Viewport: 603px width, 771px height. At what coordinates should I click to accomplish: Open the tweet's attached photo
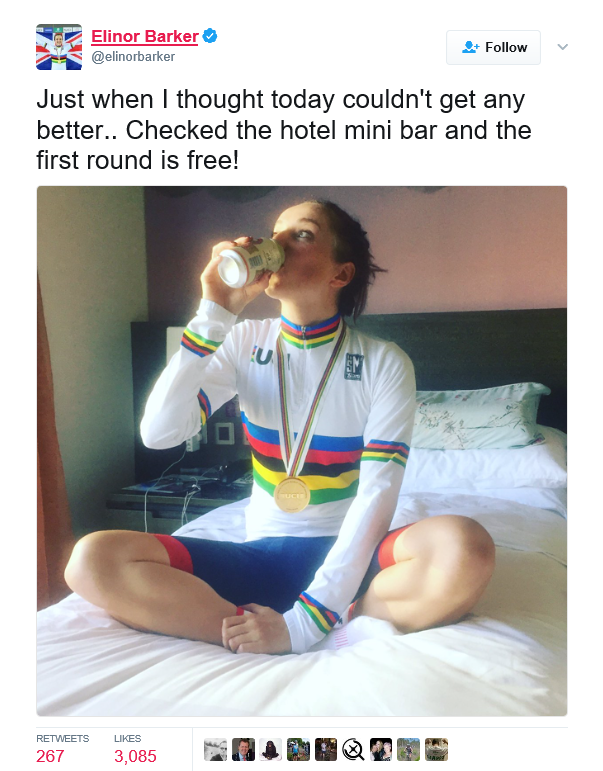(x=302, y=451)
